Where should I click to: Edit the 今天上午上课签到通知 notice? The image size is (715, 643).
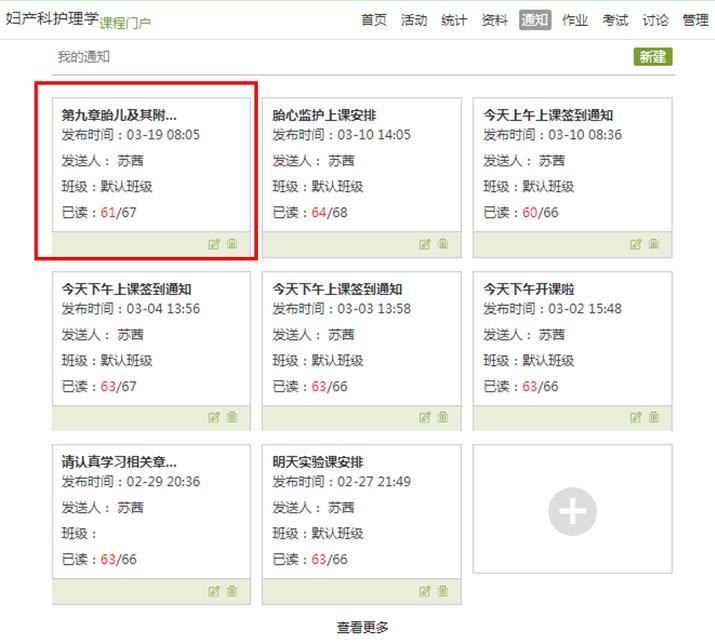(x=636, y=244)
